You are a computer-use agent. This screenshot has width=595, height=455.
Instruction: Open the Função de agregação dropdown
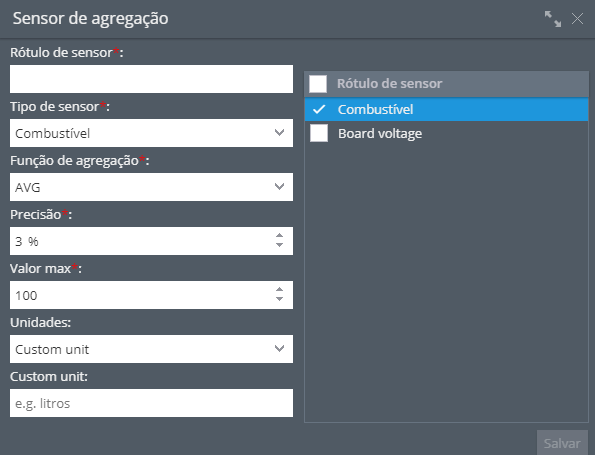(151, 187)
